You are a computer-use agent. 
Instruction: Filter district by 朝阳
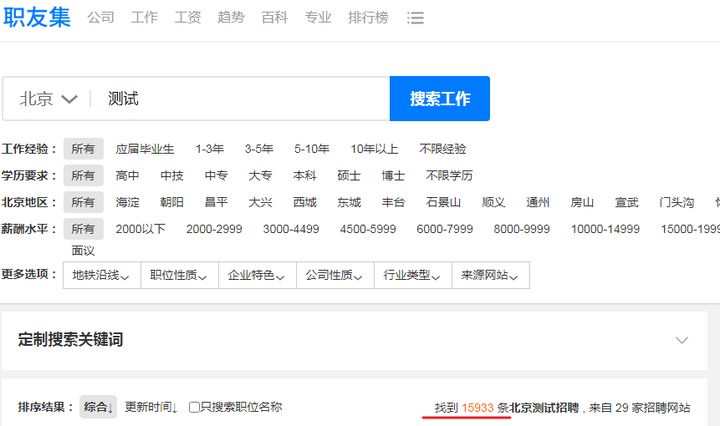[172, 202]
